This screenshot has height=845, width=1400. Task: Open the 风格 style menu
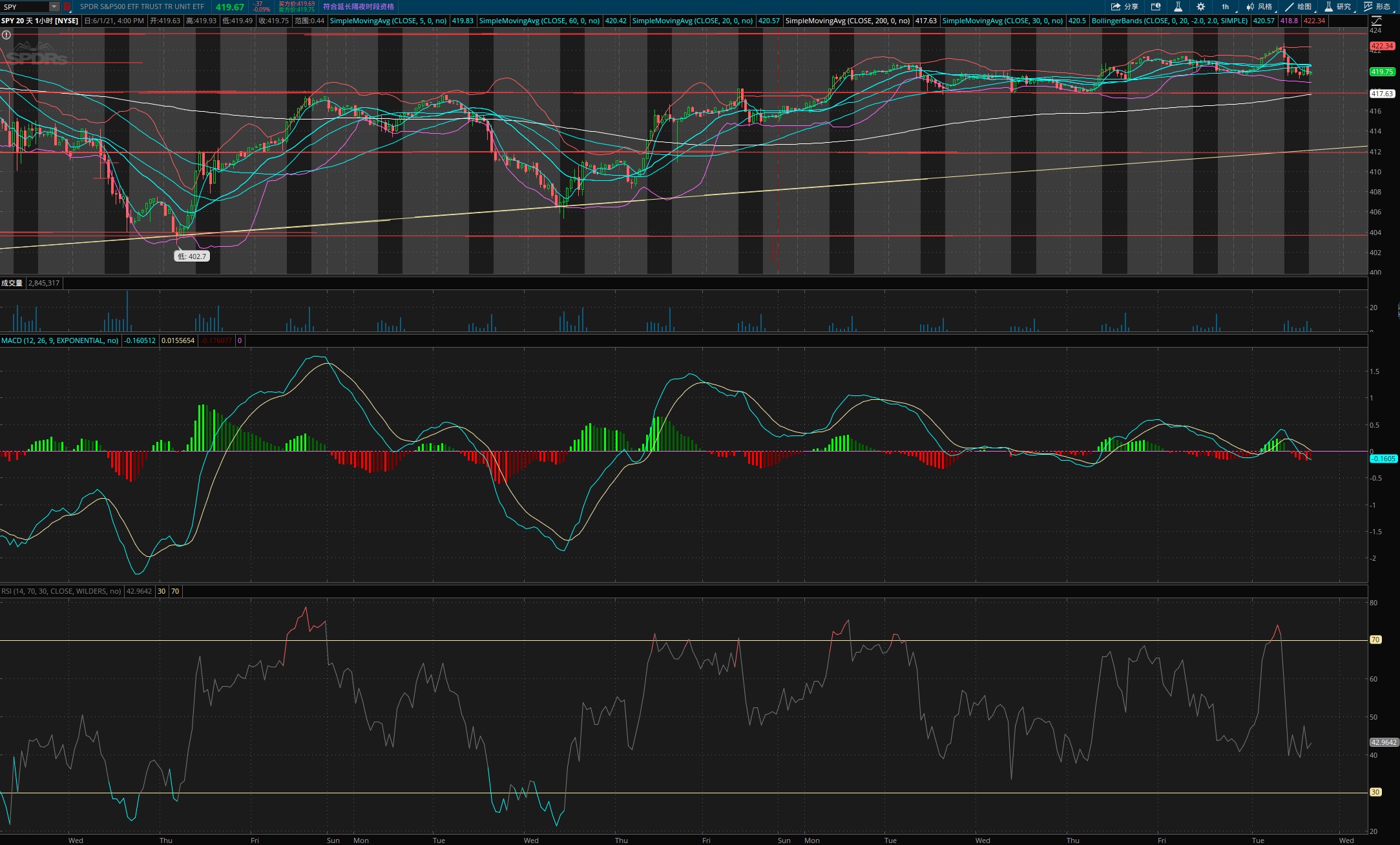pyautogui.click(x=1259, y=6)
